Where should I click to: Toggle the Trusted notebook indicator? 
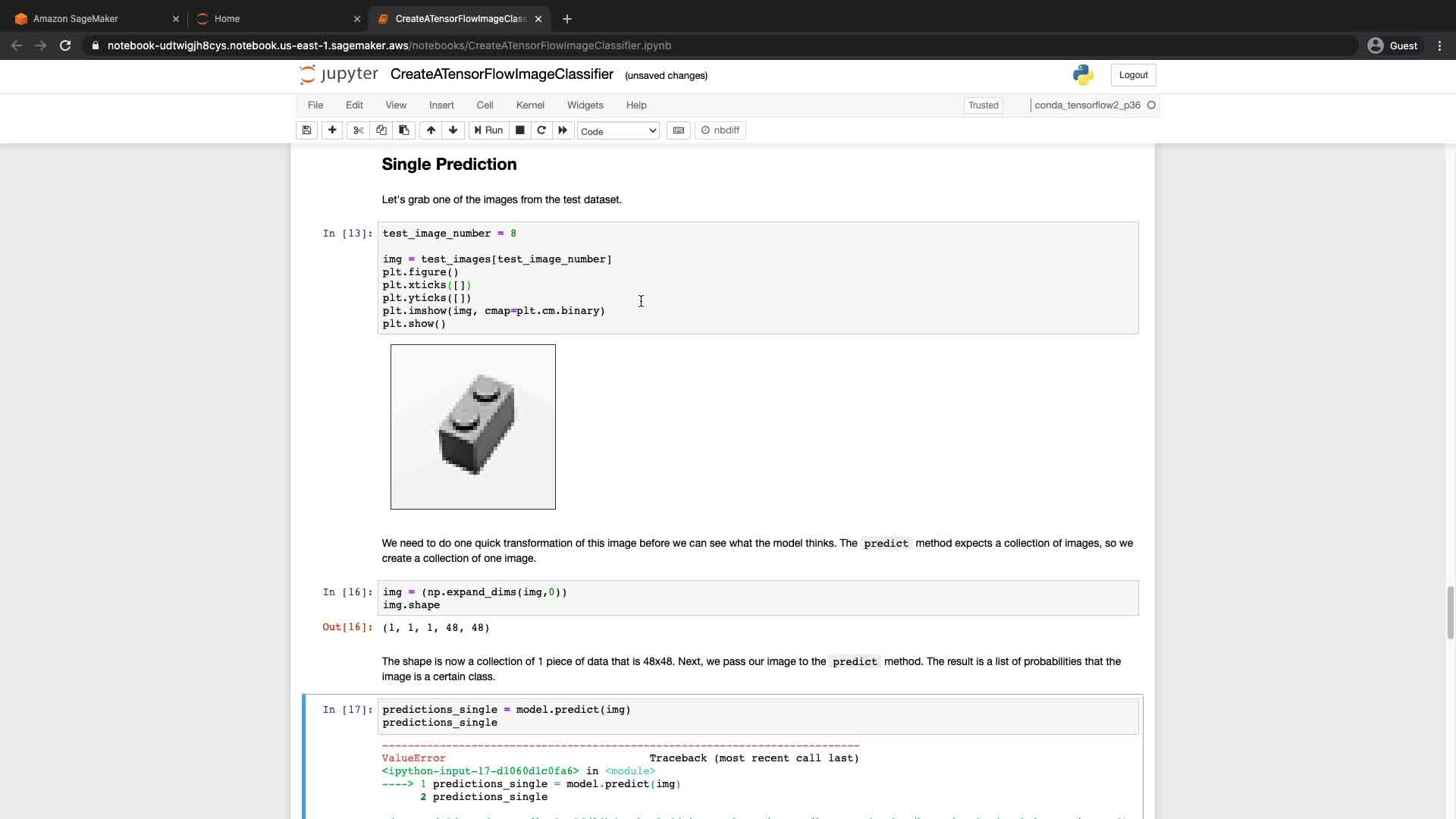tap(983, 105)
